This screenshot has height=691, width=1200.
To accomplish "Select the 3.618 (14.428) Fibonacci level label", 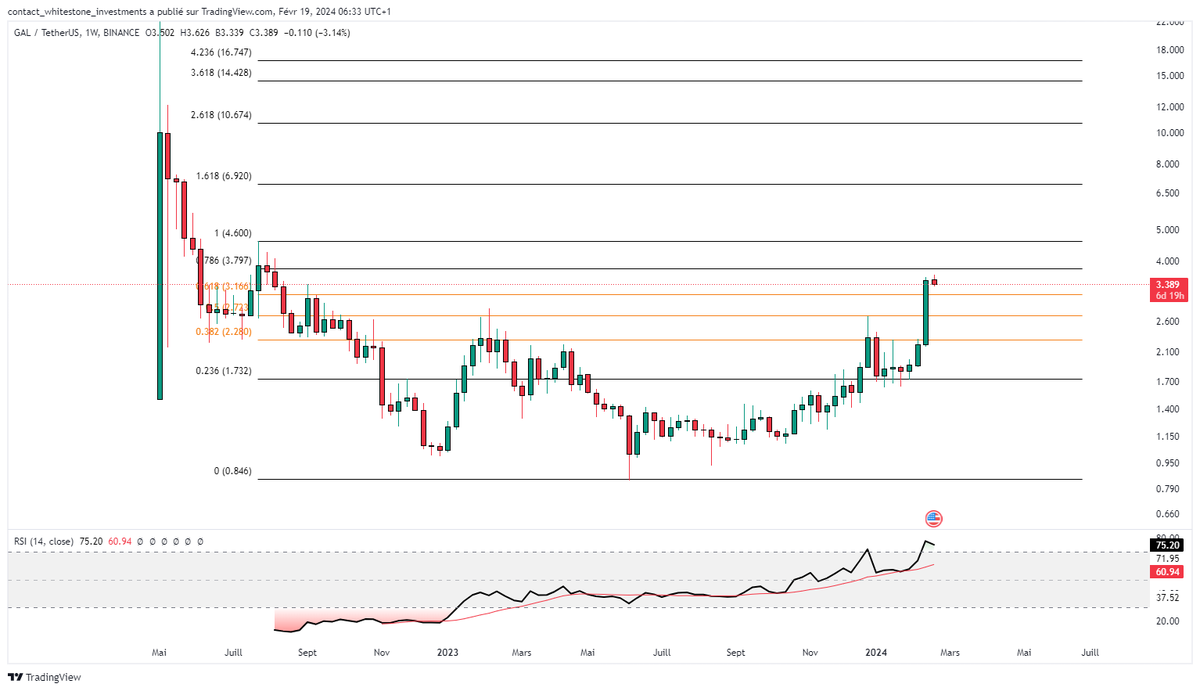I will (x=221, y=73).
